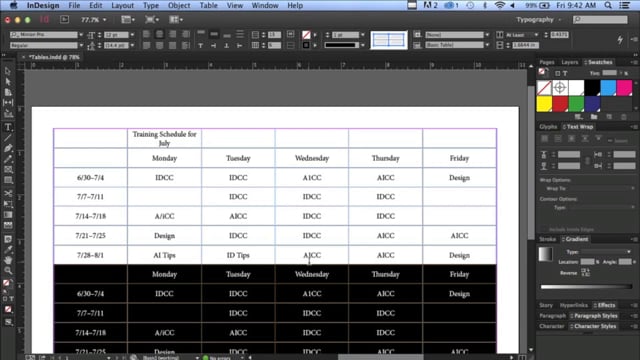The height and width of the screenshot is (360, 640).
Task: Select the Hand tool
Action: pyautogui.click(x=8, y=260)
